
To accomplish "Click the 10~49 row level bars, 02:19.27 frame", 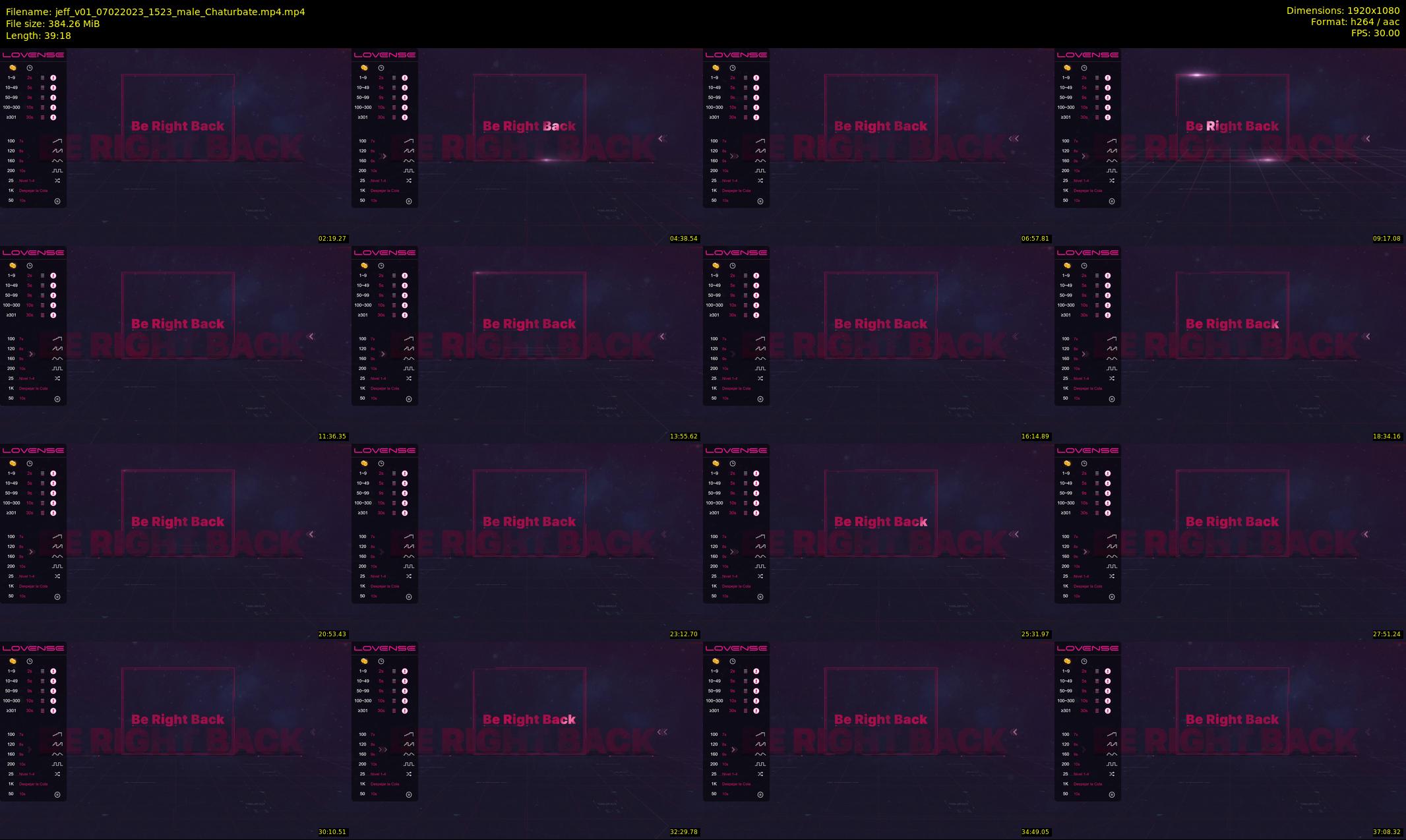I will point(43,88).
